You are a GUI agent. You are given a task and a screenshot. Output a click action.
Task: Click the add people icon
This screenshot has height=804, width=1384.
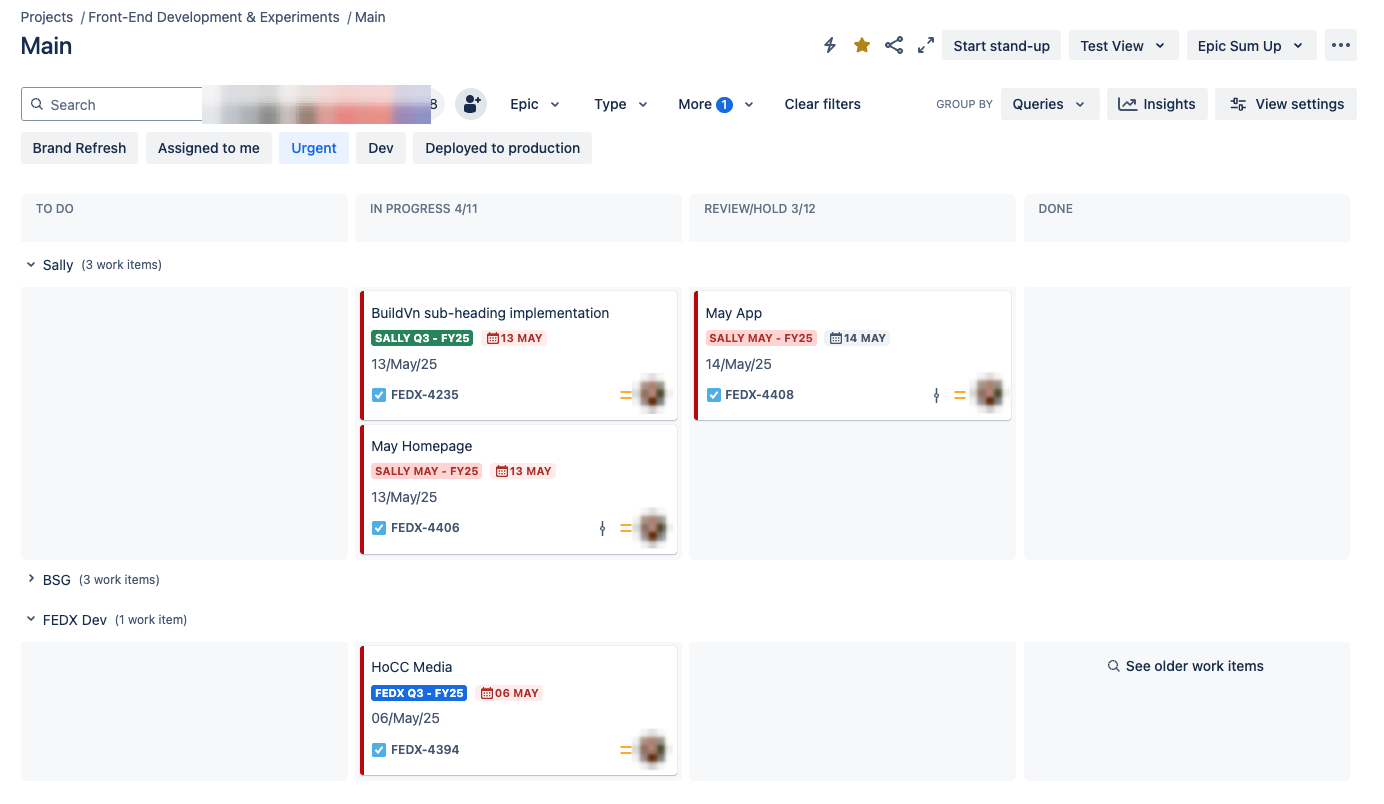click(x=470, y=104)
